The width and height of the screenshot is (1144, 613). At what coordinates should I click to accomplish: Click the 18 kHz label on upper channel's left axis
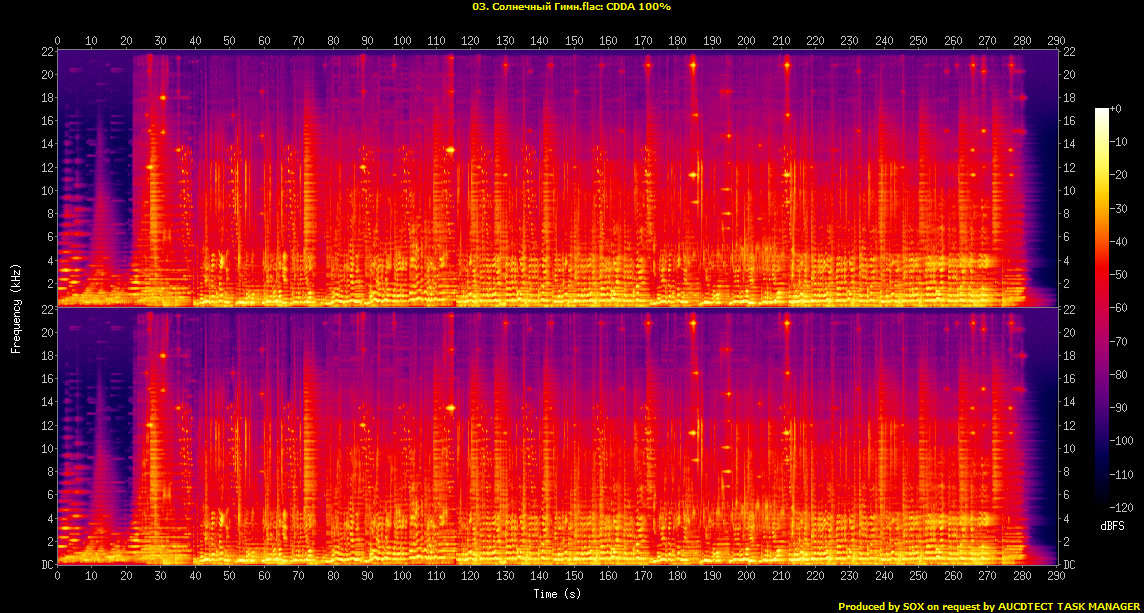pyautogui.click(x=47, y=98)
